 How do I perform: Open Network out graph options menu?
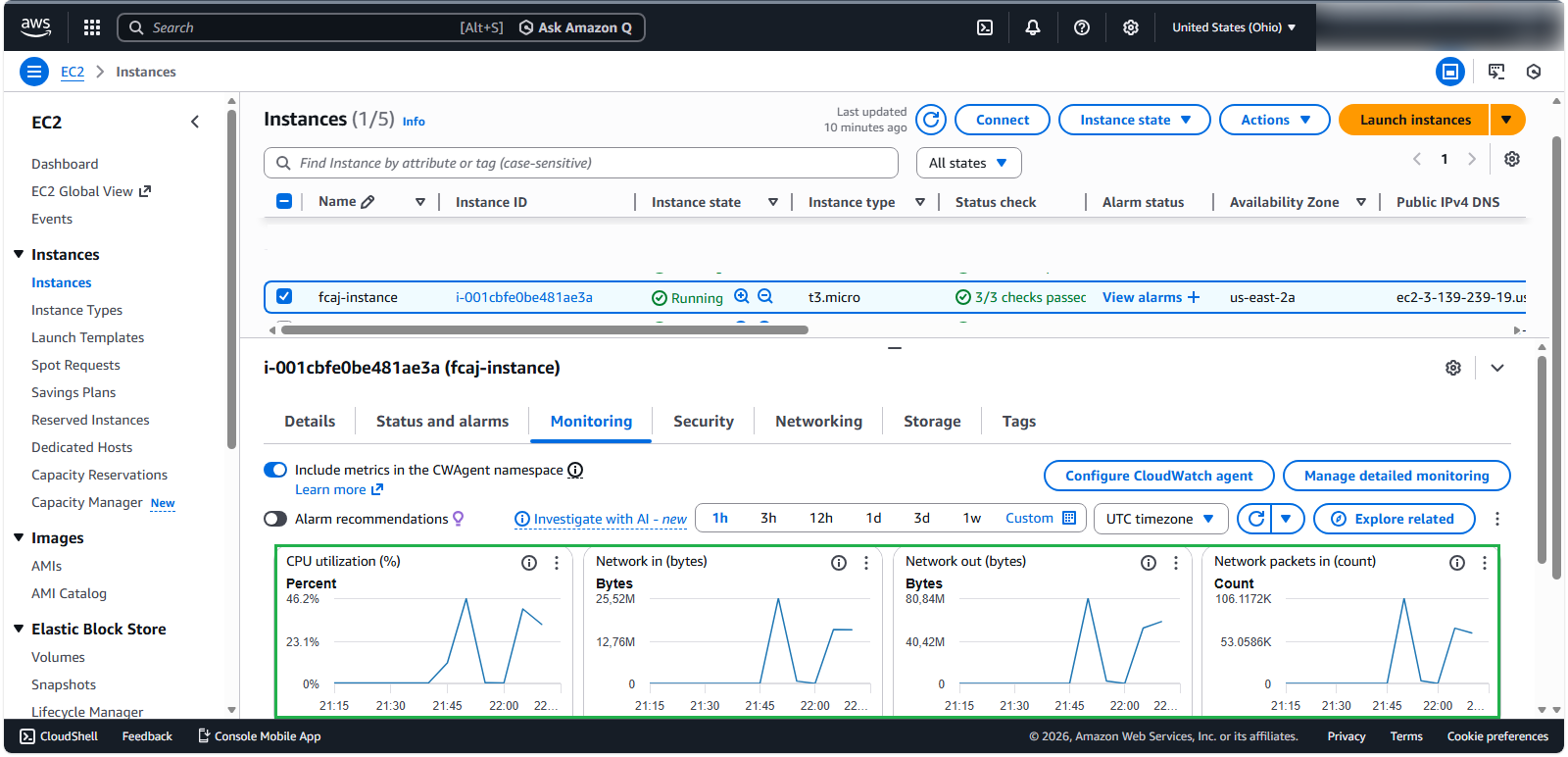coord(1176,563)
